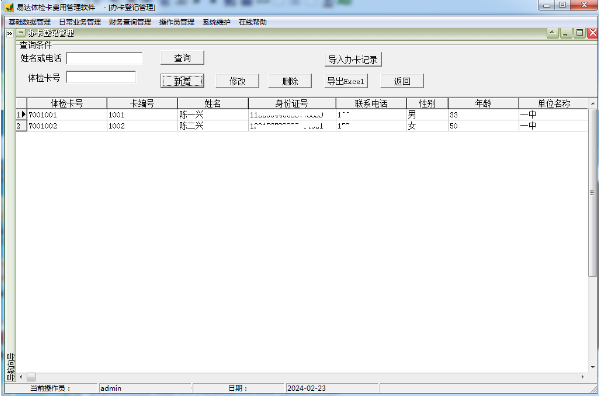Restore the 办卡登记管理 child window
The width and height of the screenshot is (599, 398).
coord(579,33)
